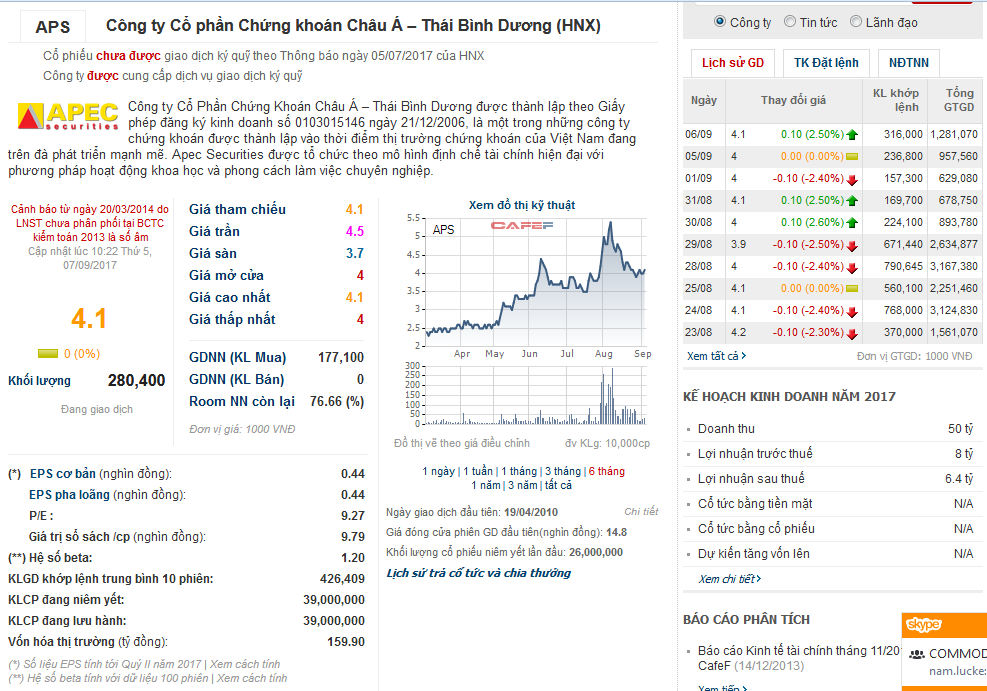Click the red down arrow in 24/08 row
The image size is (987, 691).
tap(852, 312)
